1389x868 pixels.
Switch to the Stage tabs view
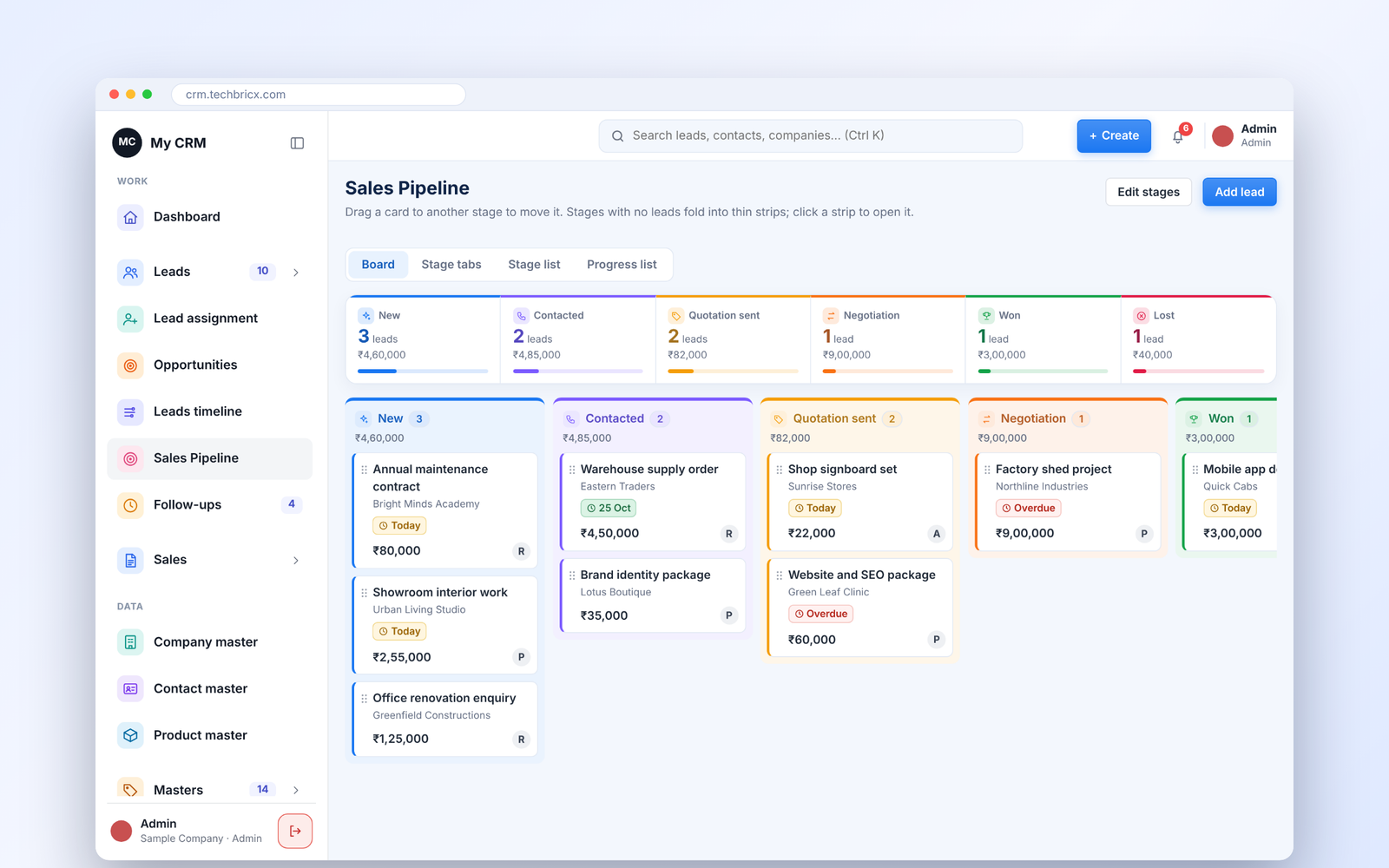[451, 265]
